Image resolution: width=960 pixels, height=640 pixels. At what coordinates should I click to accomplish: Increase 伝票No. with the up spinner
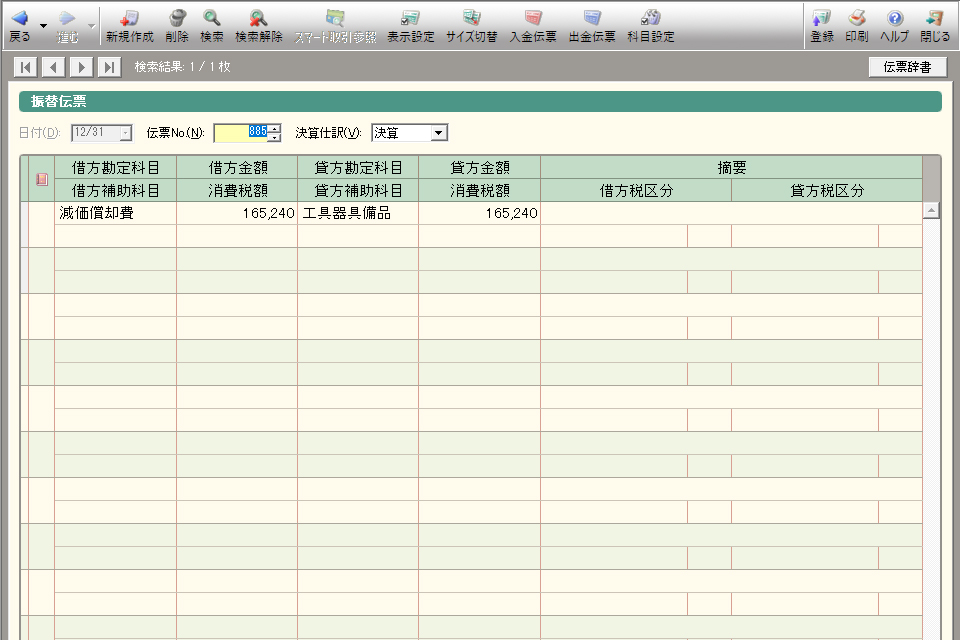275,129
